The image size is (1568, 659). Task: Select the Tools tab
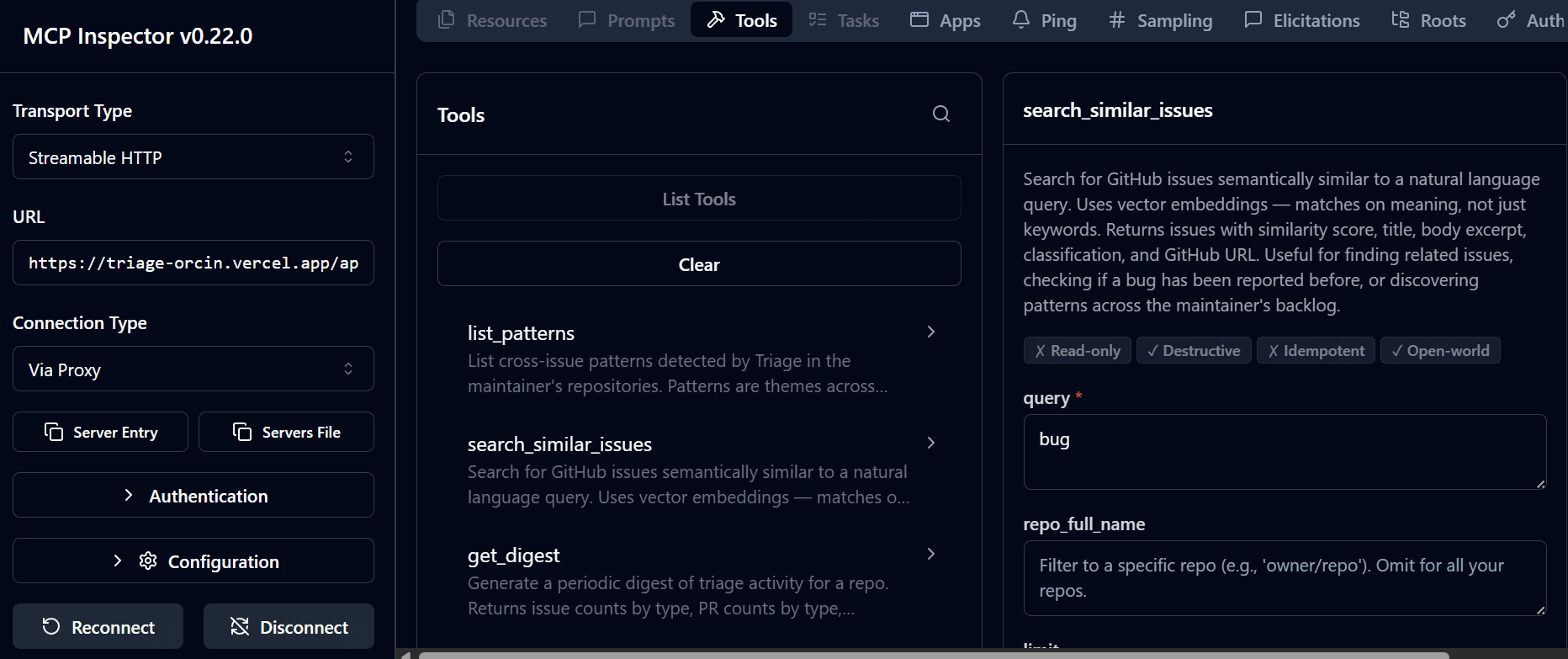pyautogui.click(x=741, y=20)
